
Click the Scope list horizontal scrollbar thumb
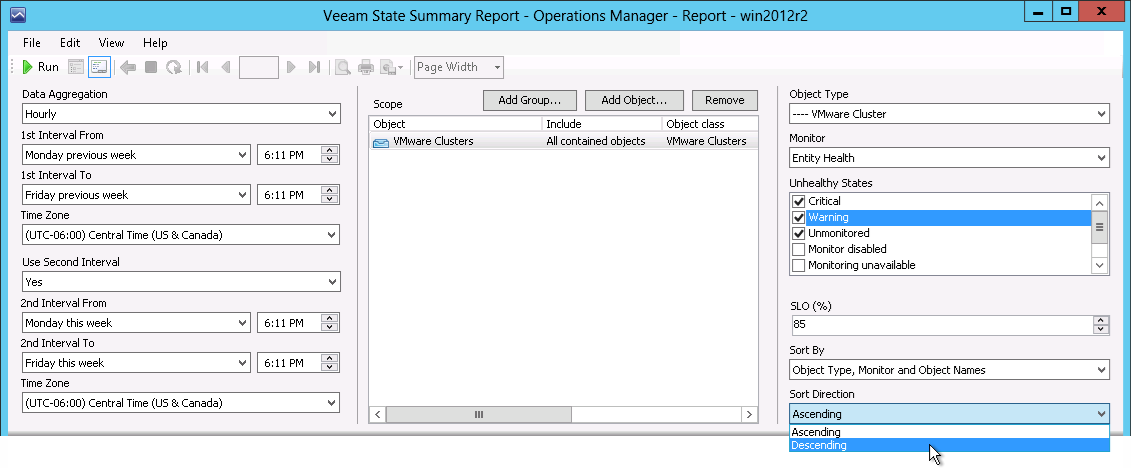pos(478,415)
